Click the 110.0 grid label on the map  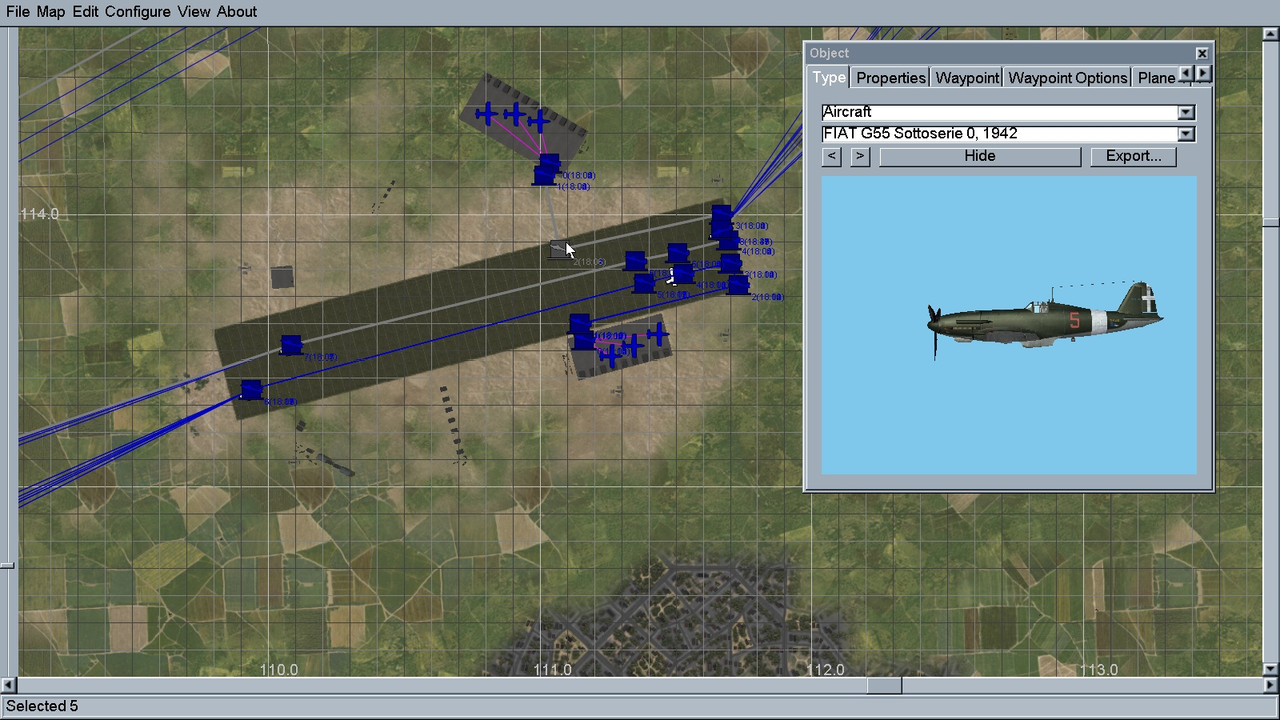coord(279,670)
